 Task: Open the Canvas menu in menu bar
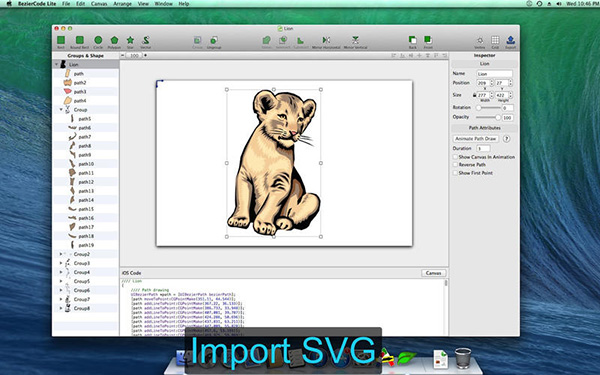pos(99,3)
